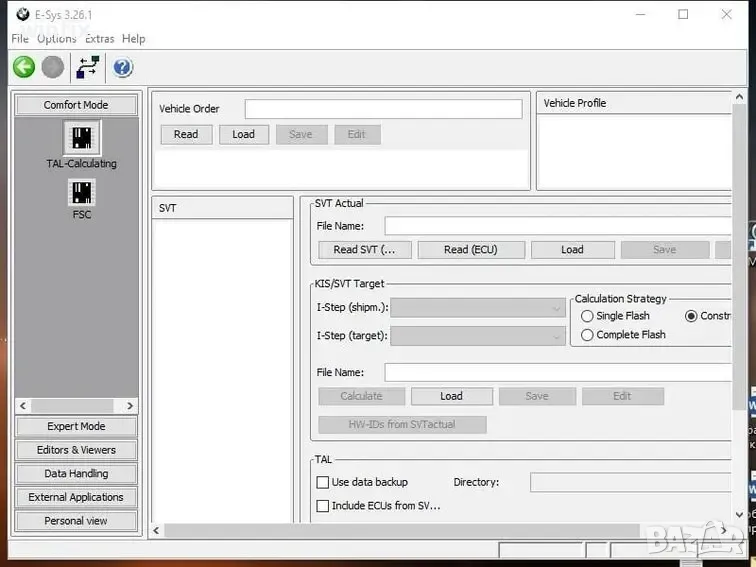
Task: Click the horizontal scrollbar under the sidebar
Action: click(x=76, y=406)
